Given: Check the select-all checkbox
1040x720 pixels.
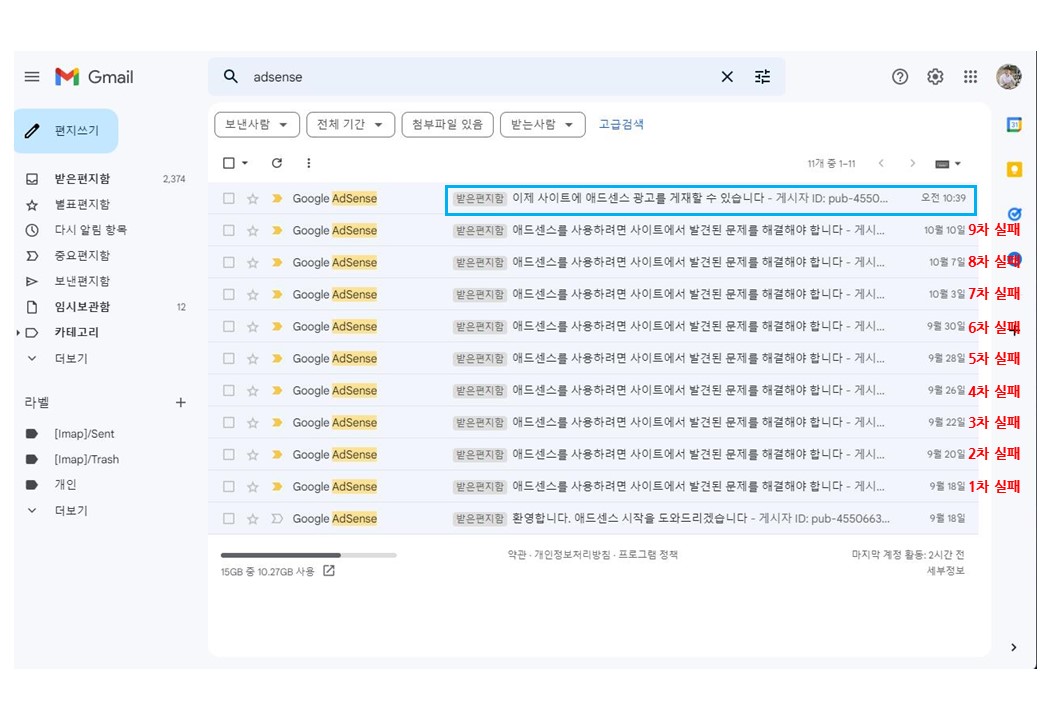Looking at the screenshot, I should click(229, 163).
